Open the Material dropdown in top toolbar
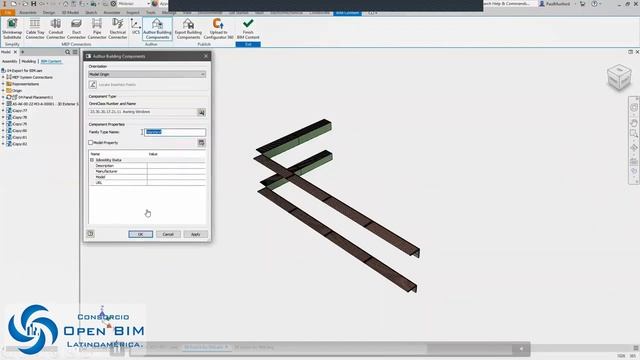The height and width of the screenshot is (360, 640). point(134,4)
